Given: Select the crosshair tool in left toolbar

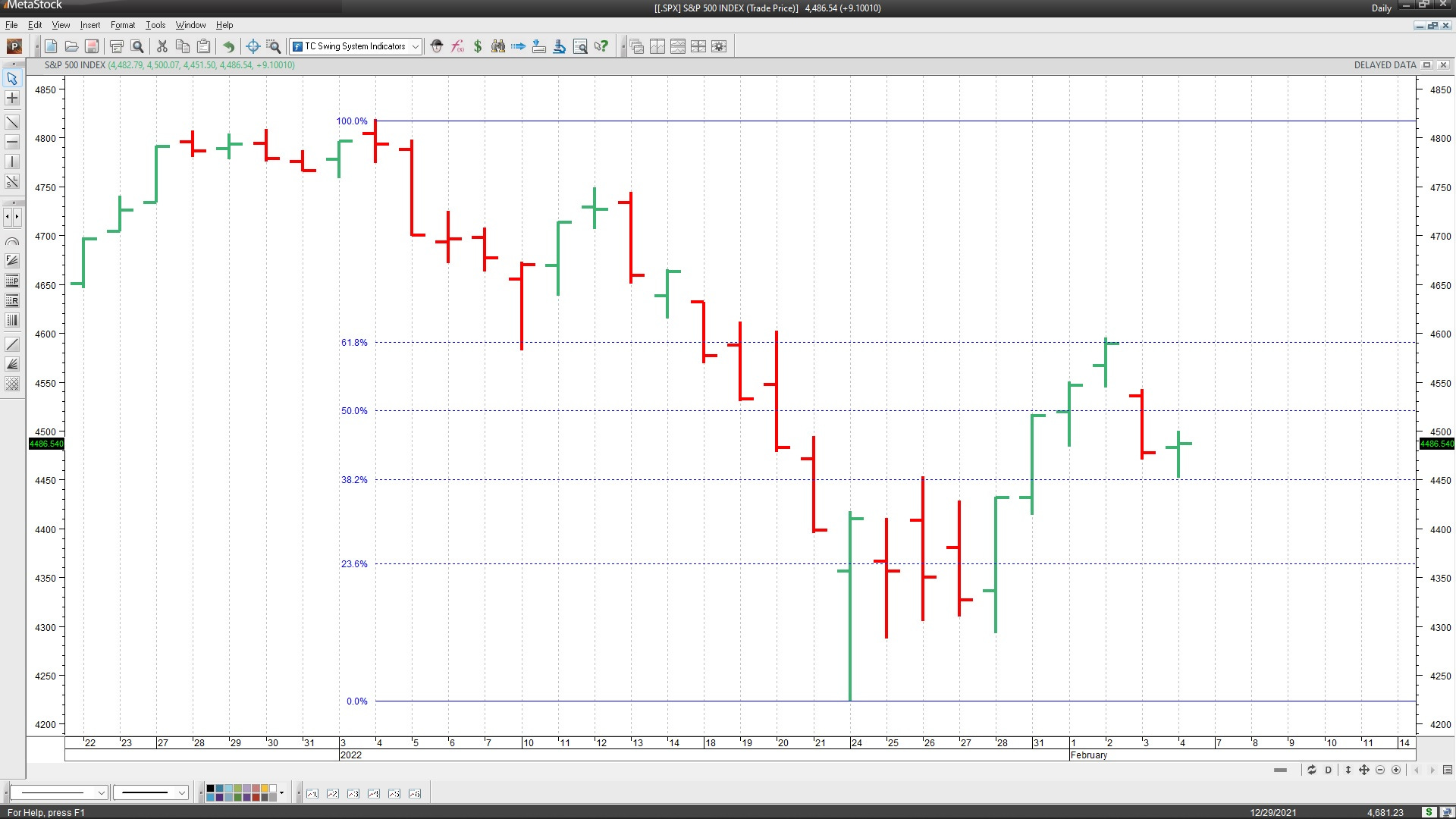Looking at the screenshot, I should pyautogui.click(x=12, y=99).
